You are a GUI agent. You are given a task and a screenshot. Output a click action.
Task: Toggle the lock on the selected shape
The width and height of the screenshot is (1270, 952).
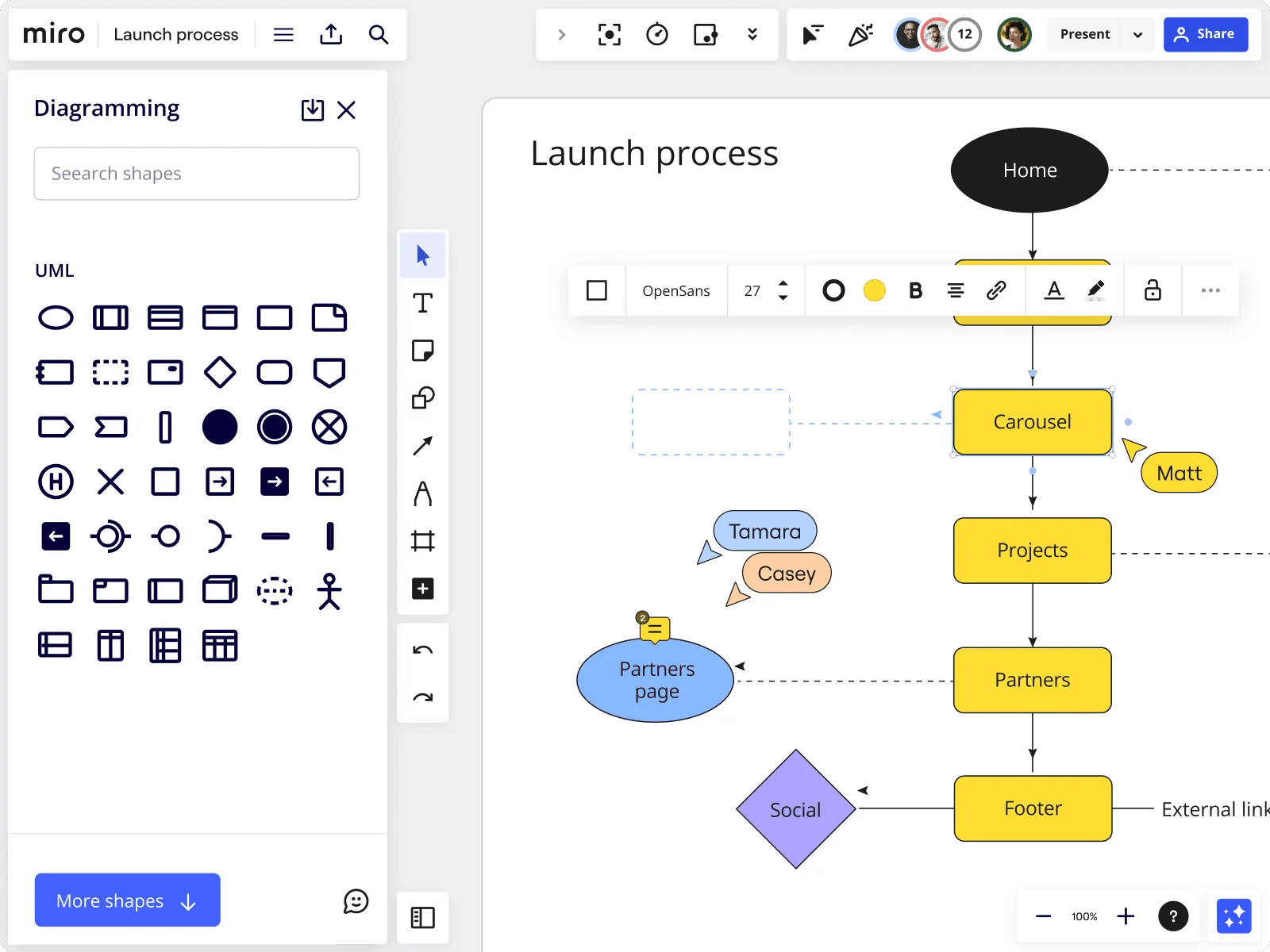(x=1153, y=290)
